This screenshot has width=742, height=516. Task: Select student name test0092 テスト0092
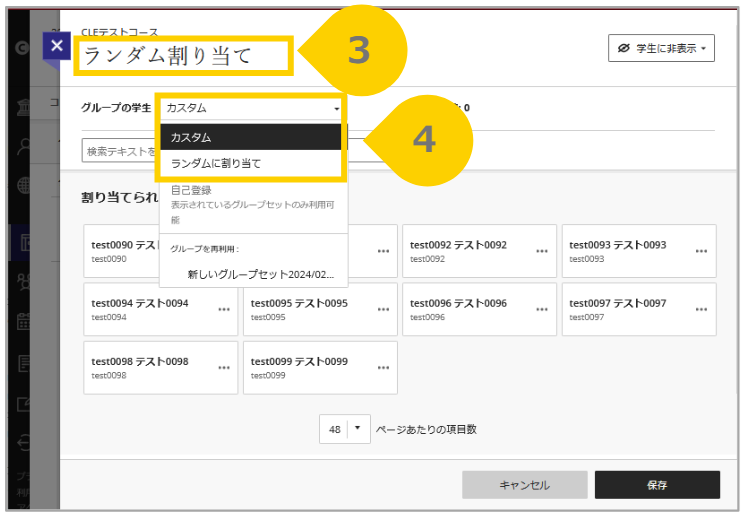[x=458, y=245]
